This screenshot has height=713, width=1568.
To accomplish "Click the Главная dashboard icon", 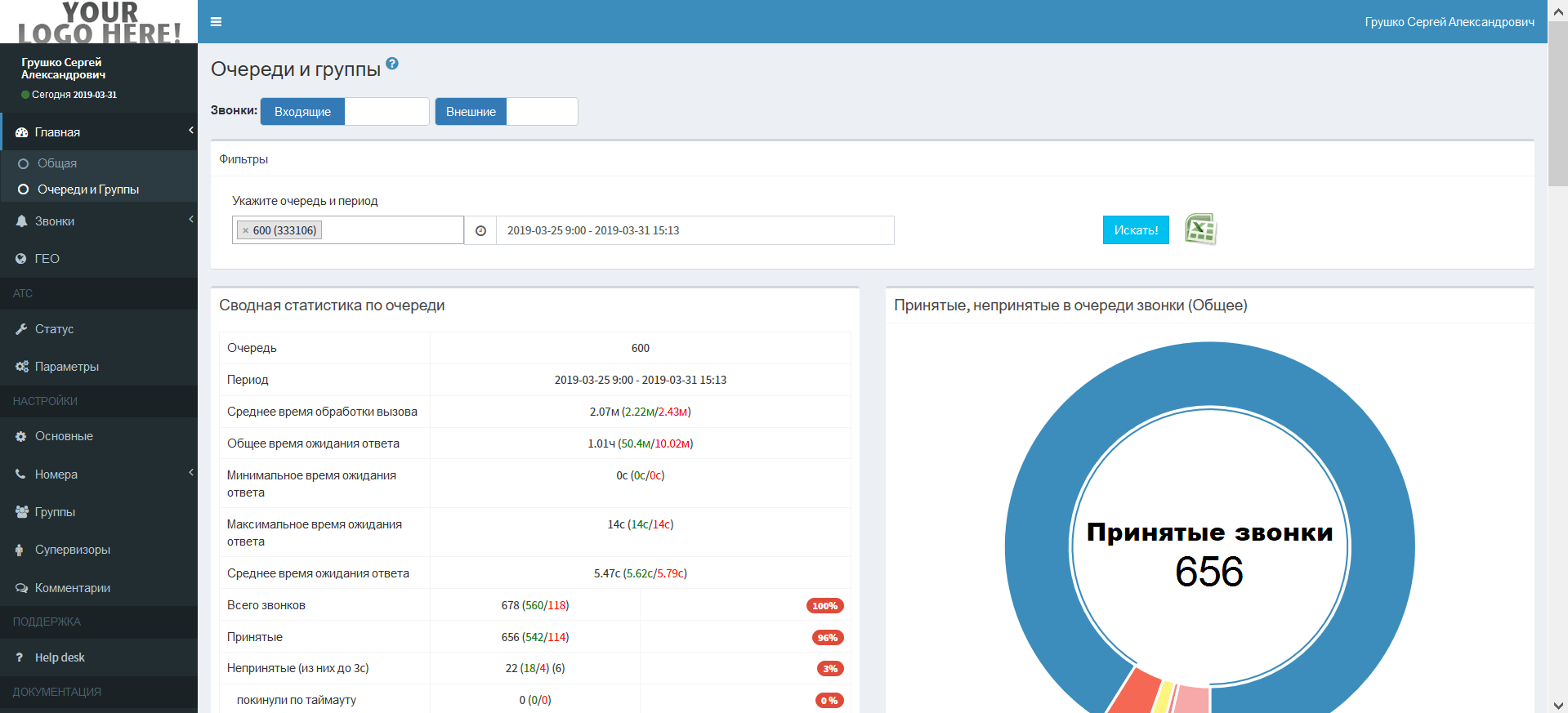I will coord(21,132).
